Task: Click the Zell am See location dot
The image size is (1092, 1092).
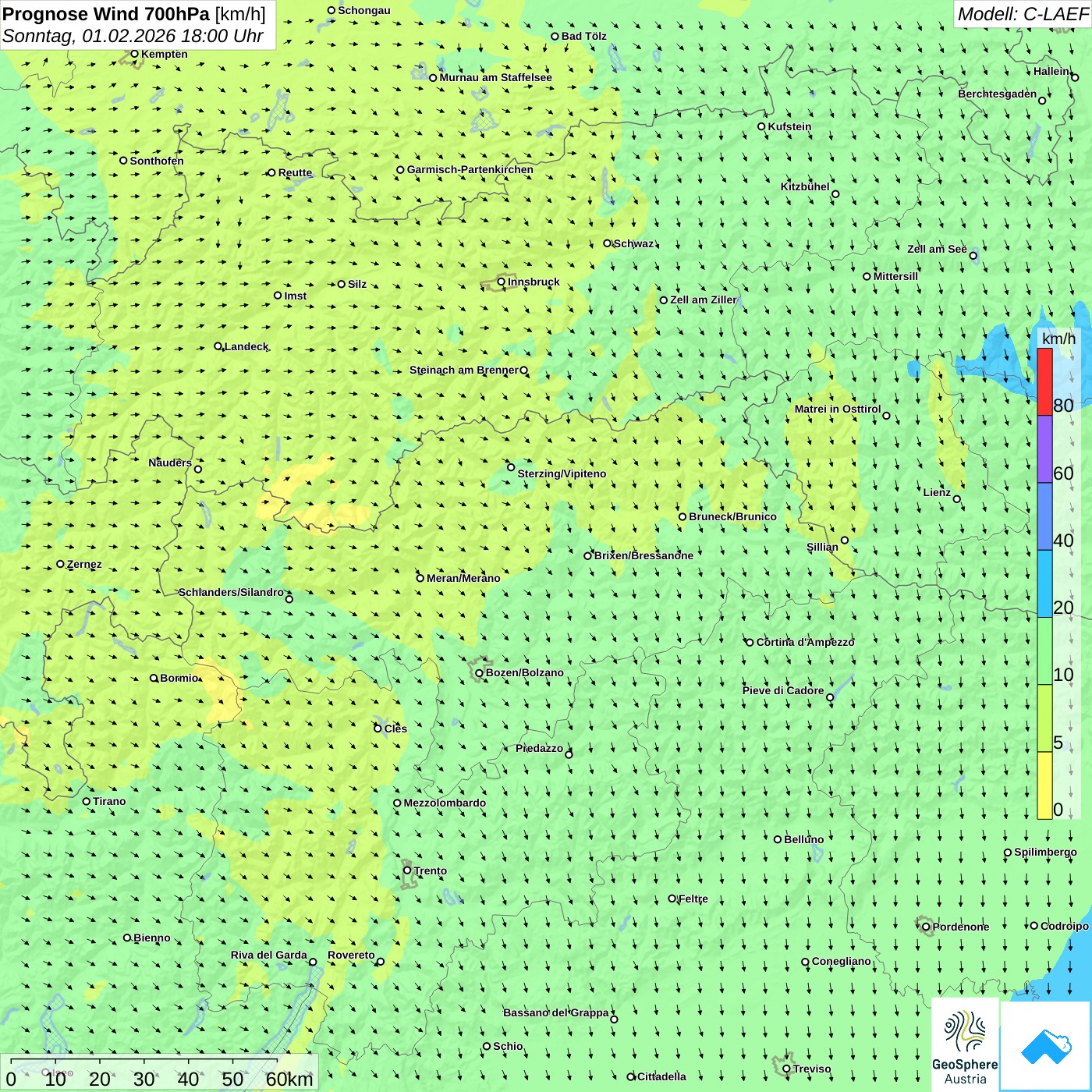Action: pyautogui.click(x=973, y=255)
